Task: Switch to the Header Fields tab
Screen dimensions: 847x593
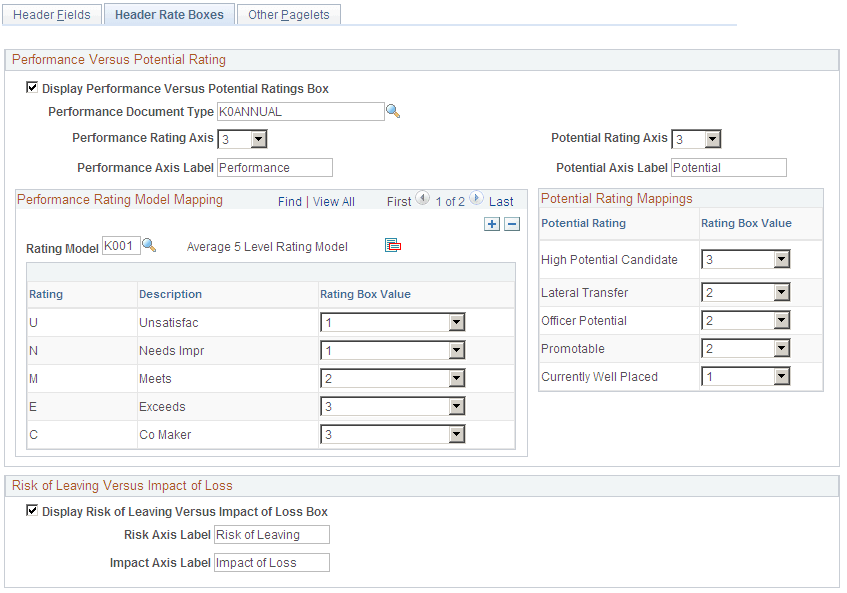Action: coord(51,14)
